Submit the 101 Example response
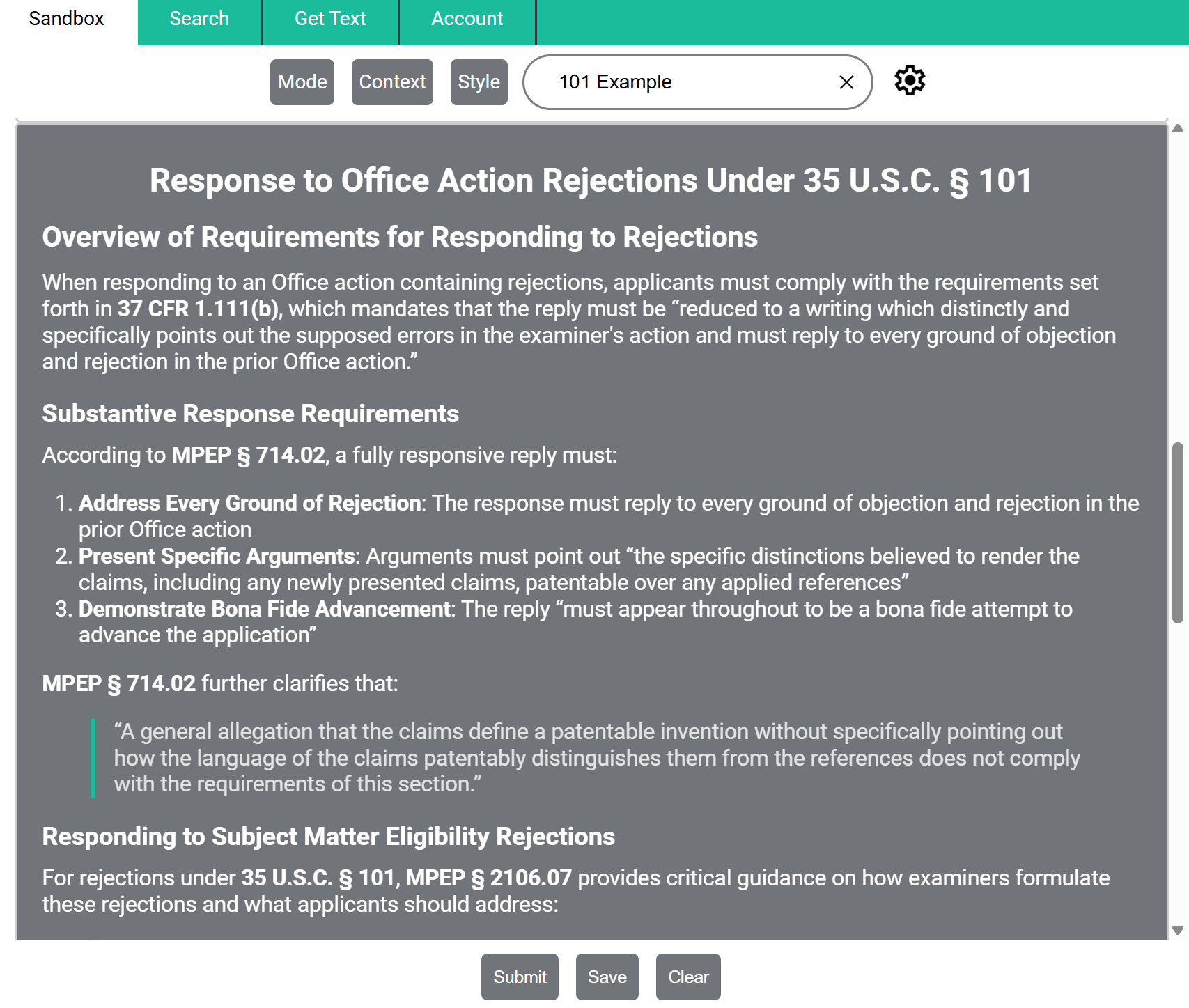This screenshot has height=1008, width=1189. coord(520,977)
